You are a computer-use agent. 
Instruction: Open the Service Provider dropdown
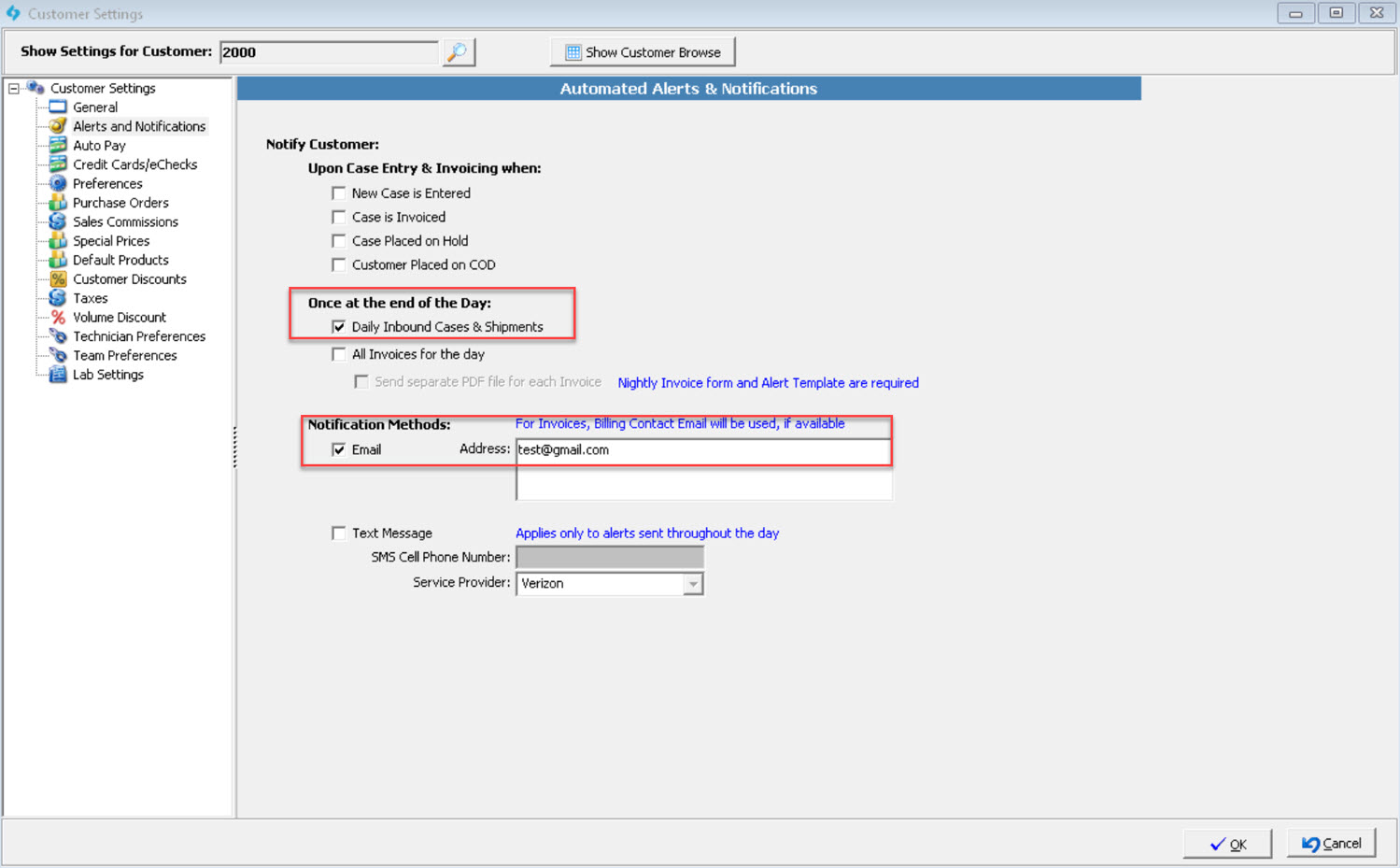click(692, 584)
